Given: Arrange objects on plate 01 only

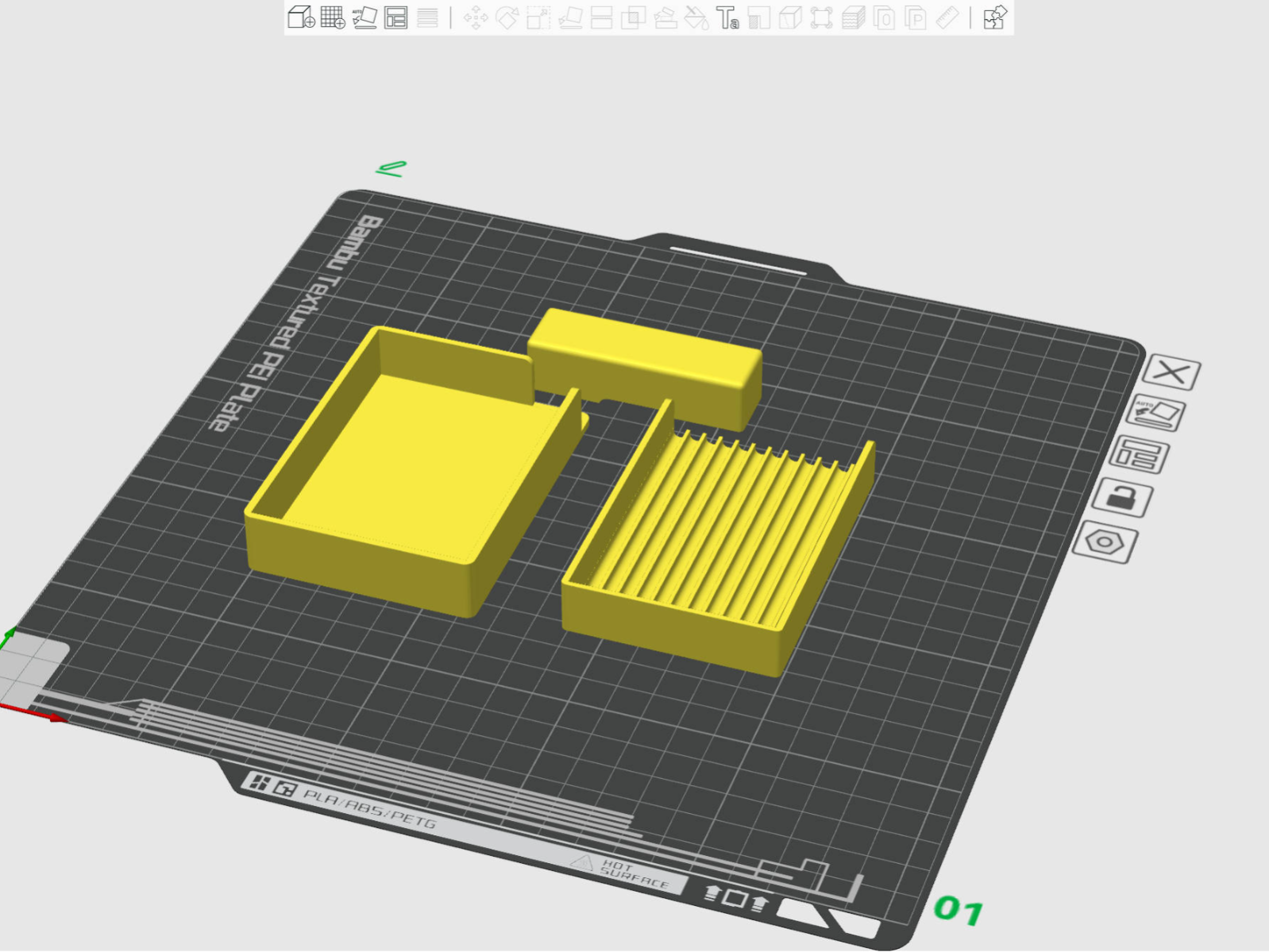Looking at the screenshot, I should (x=1140, y=455).
